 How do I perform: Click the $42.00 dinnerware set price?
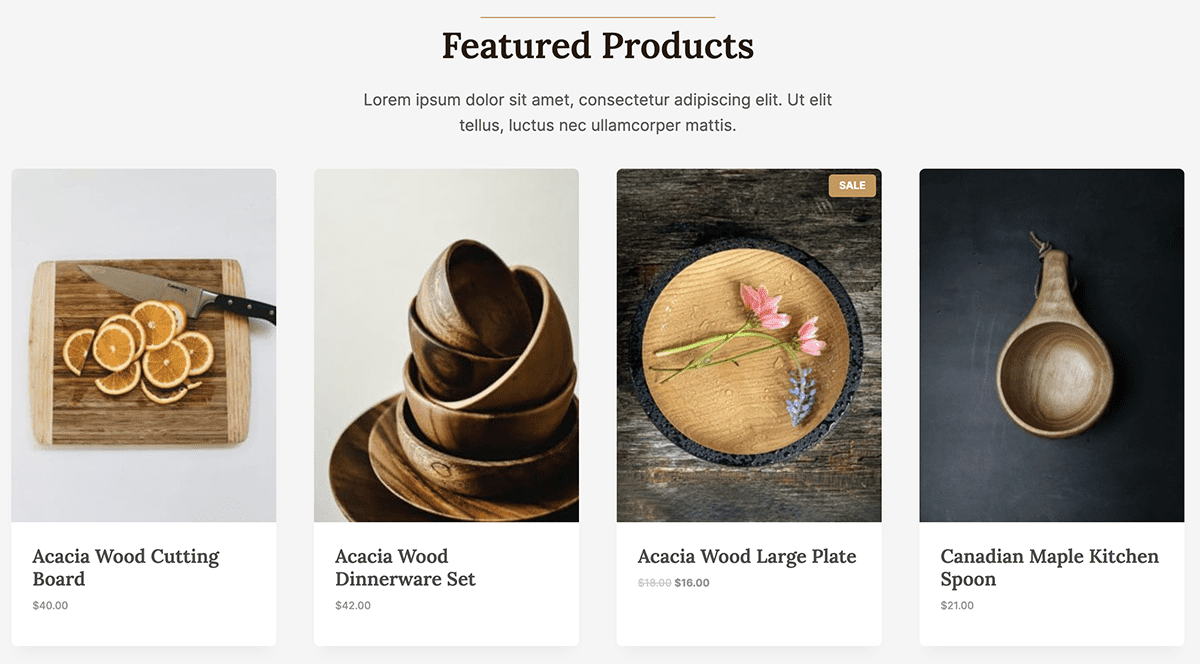click(353, 605)
